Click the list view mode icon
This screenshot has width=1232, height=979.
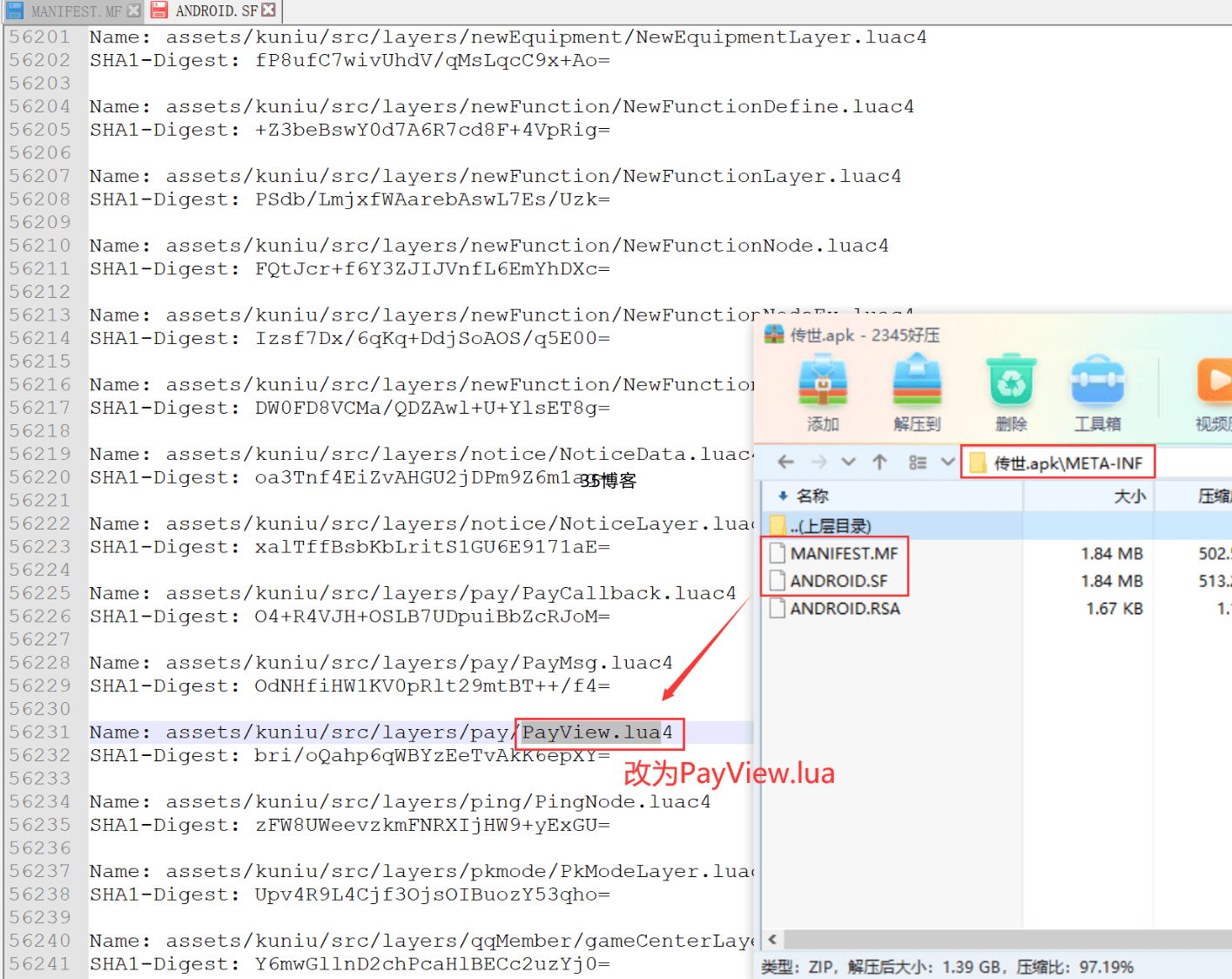(x=917, y=462)
